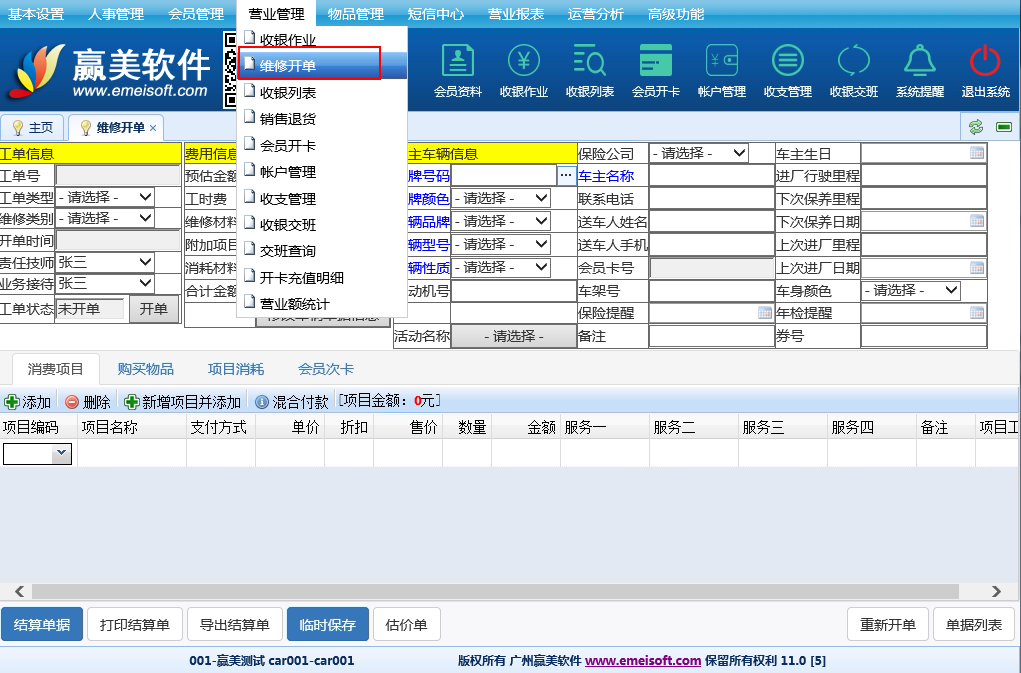The image size is (1021, 673).
Task: Expand the 车身颜色 dropdown
Action: tap(910, 290)
